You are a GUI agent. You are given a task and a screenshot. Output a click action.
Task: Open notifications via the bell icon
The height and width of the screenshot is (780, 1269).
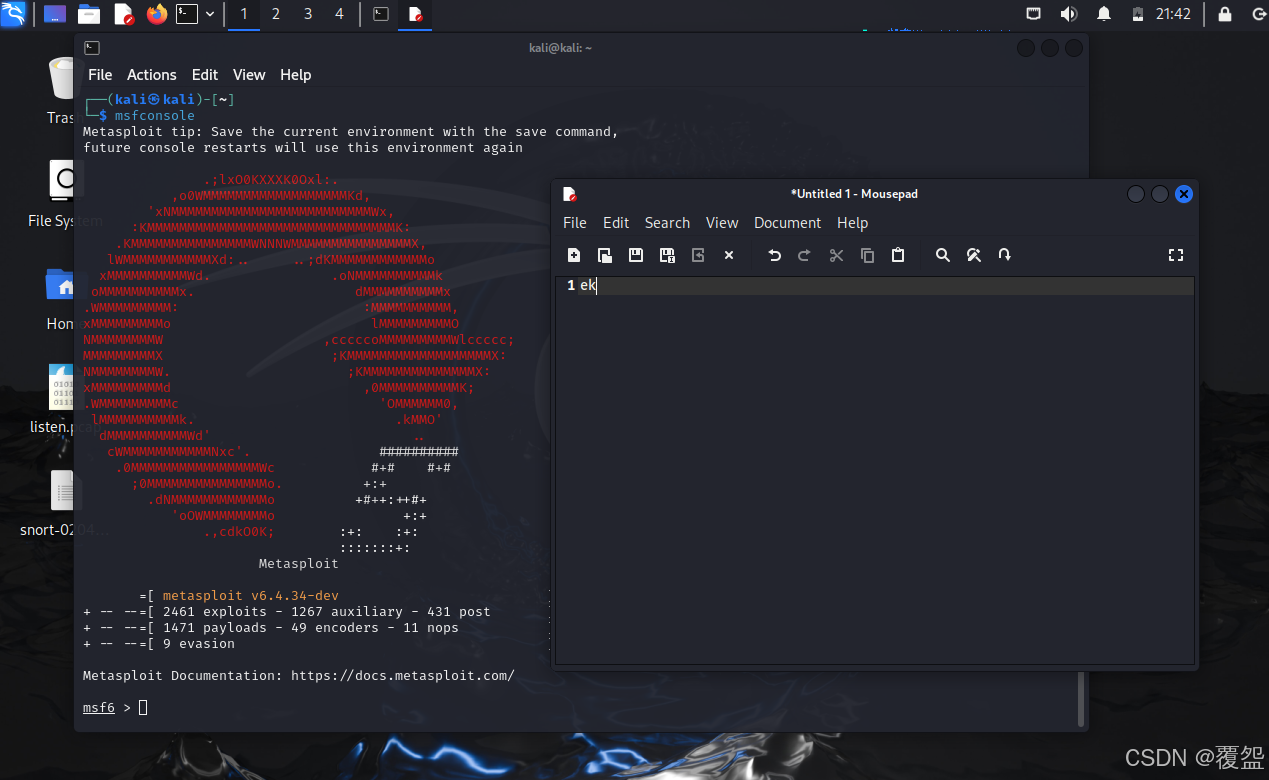click(x=1104, y=14)
